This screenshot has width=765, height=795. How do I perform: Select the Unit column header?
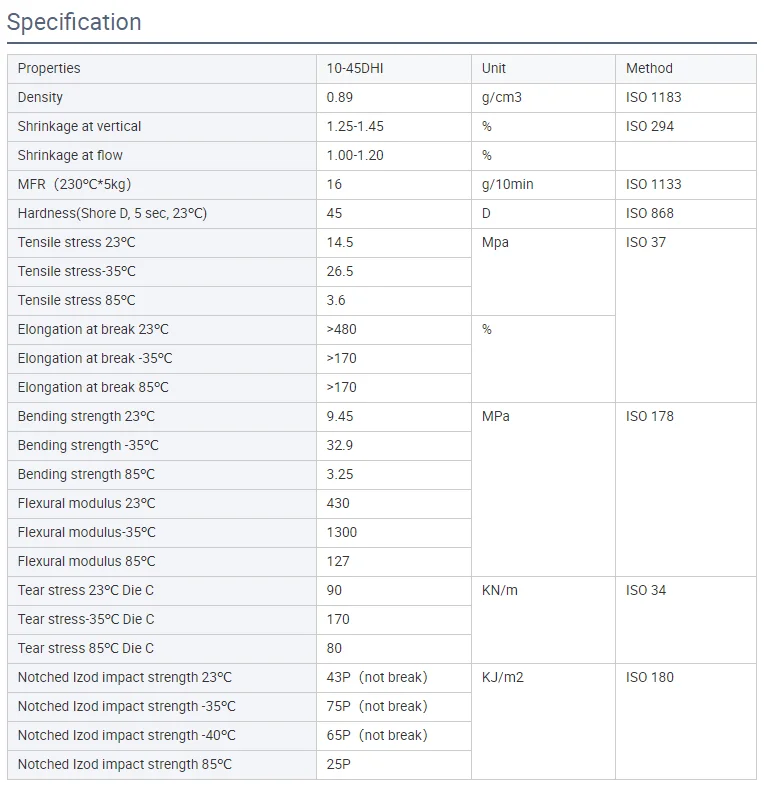tap(543, 68)
